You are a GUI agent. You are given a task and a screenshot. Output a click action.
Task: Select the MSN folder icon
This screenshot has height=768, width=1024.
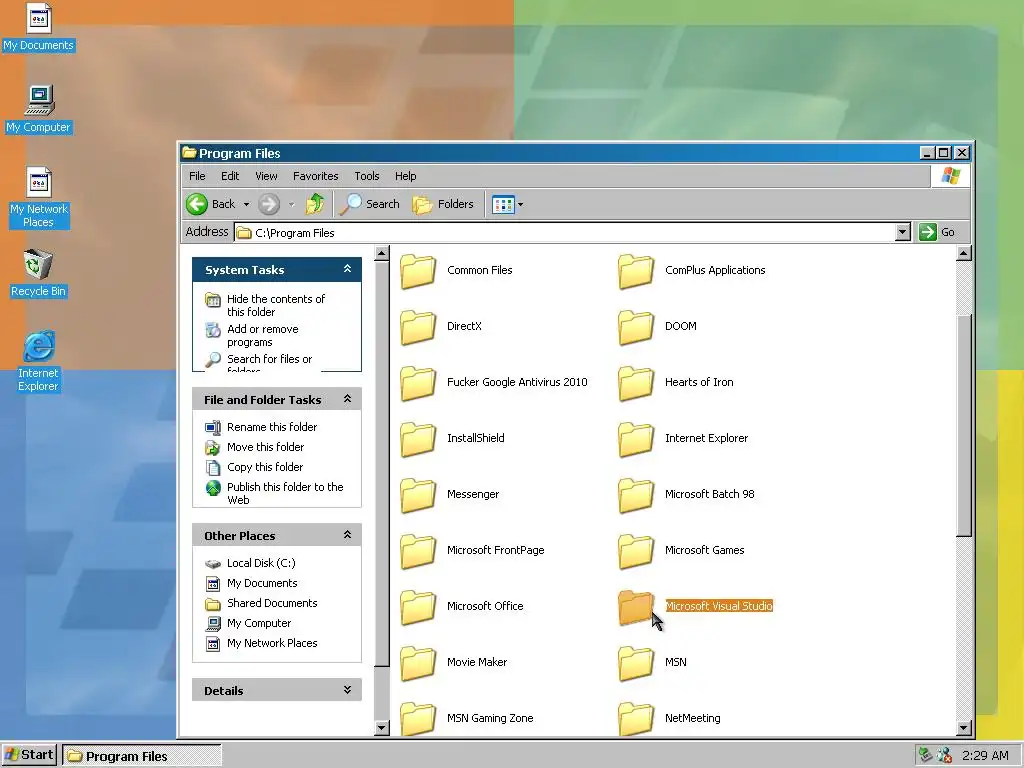click(636, 664)
